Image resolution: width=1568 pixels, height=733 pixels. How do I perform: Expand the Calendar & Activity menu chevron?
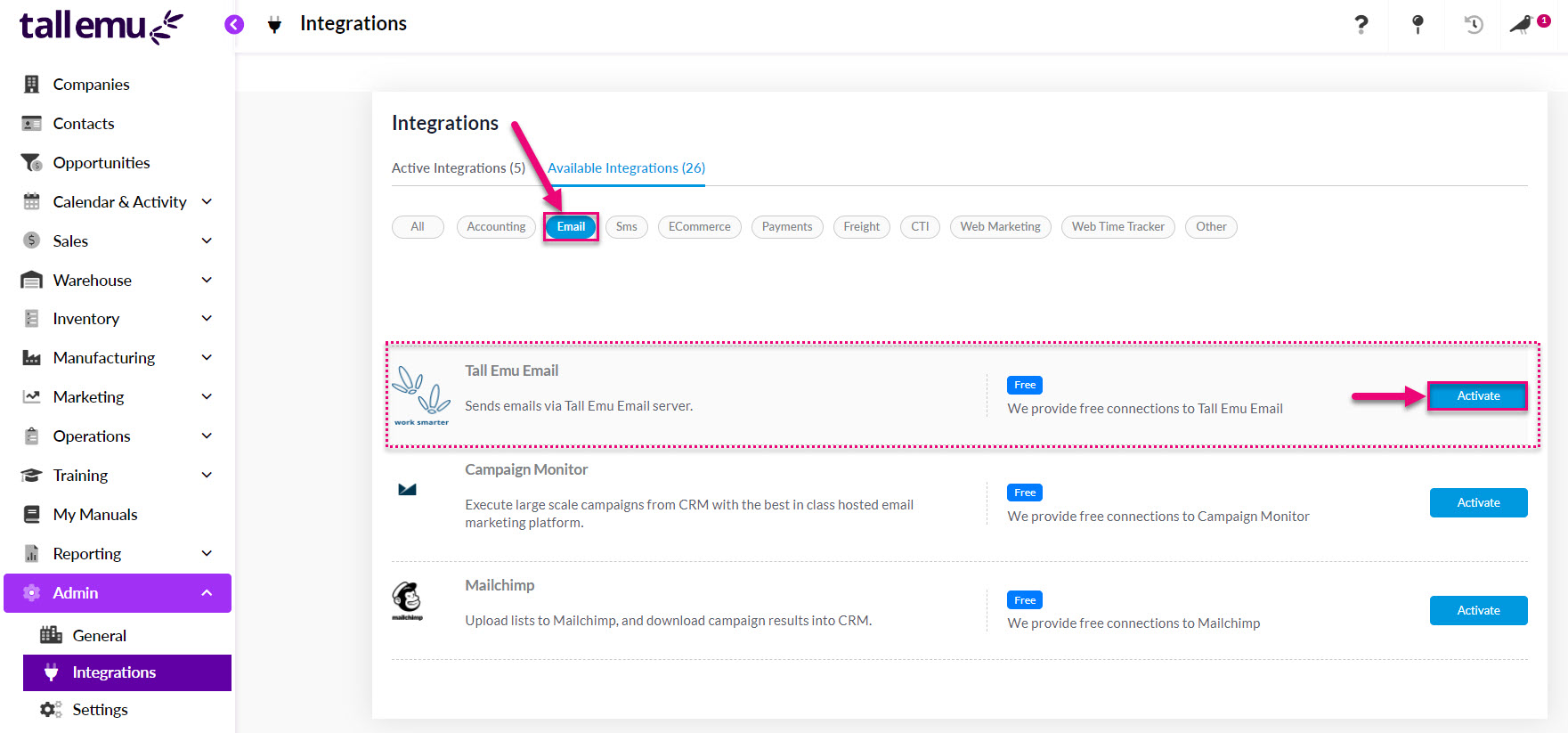(207, 201)
